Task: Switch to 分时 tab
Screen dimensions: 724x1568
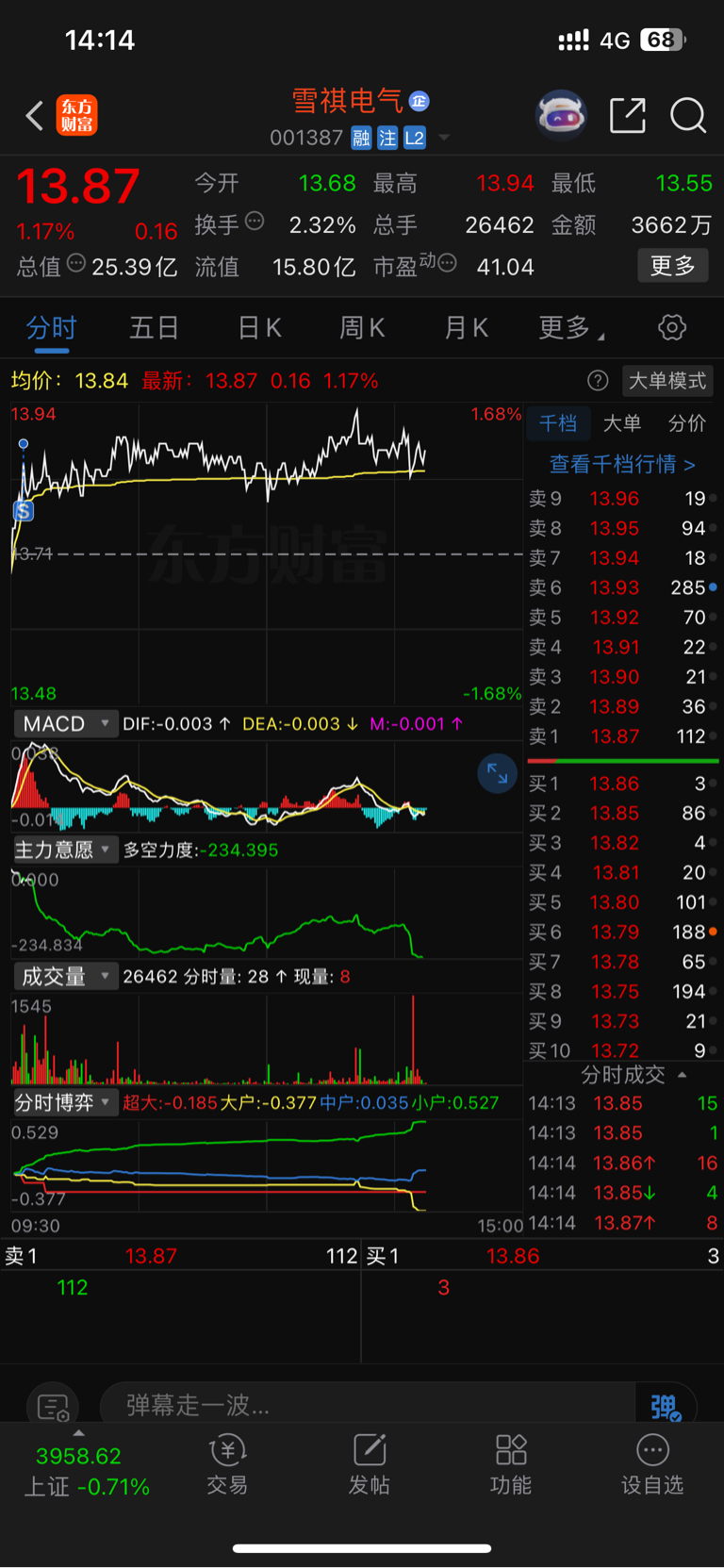Action: pyautogui.click(x=51, y=328)
